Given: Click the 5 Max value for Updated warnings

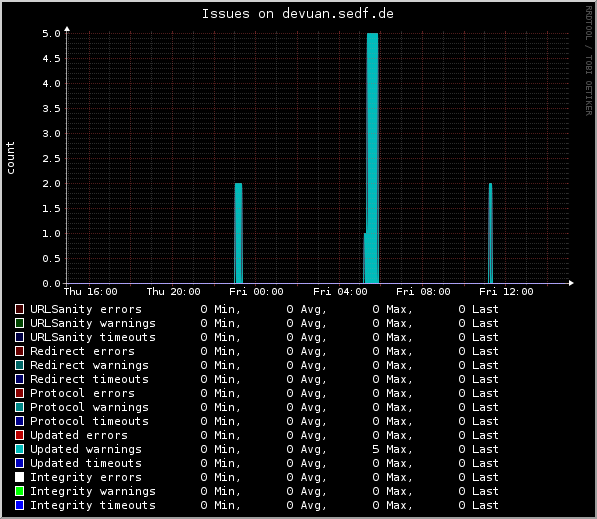Looking at the screenshot, I should [x=392, y=449].
